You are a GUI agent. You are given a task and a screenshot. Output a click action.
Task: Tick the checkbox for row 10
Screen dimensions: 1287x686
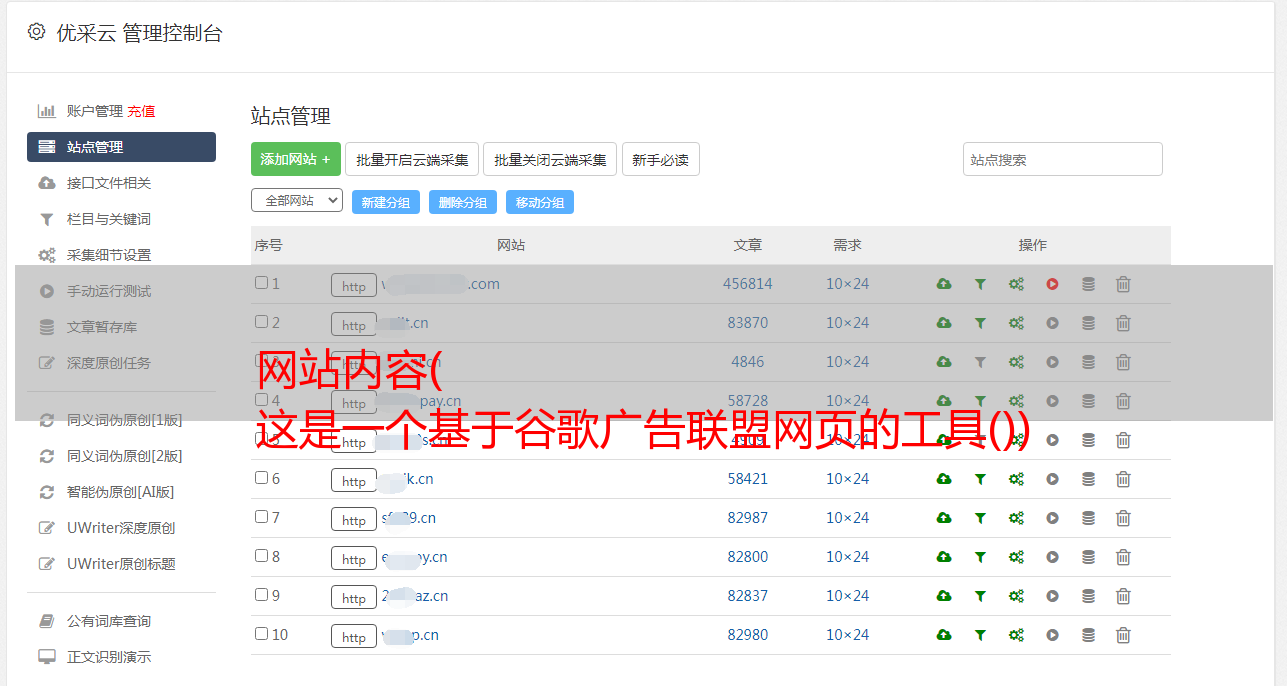261,634
